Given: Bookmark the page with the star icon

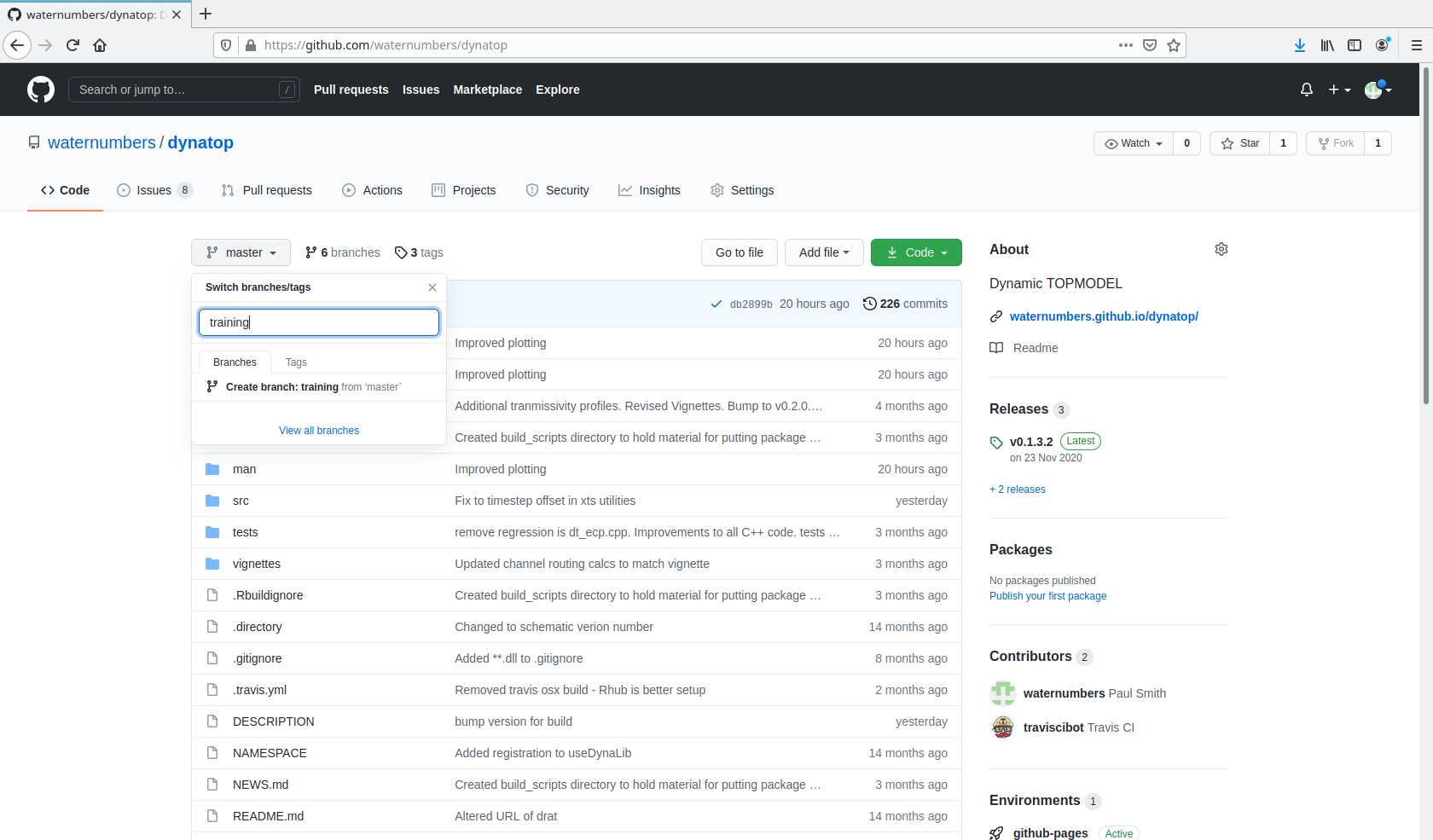Looking at the screenshot, I should [1174, 45].
